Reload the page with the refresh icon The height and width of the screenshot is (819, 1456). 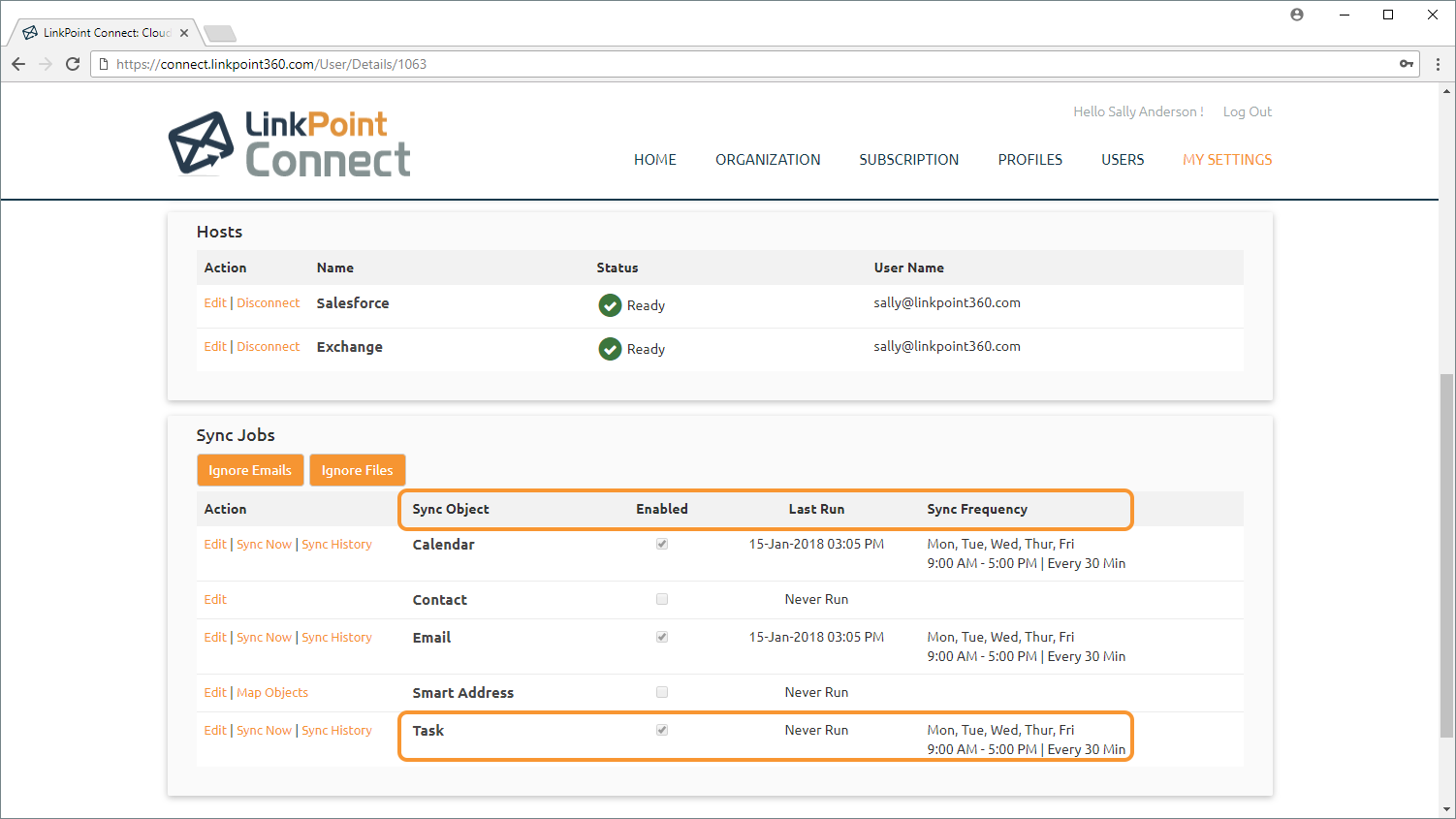pos(73,64)
